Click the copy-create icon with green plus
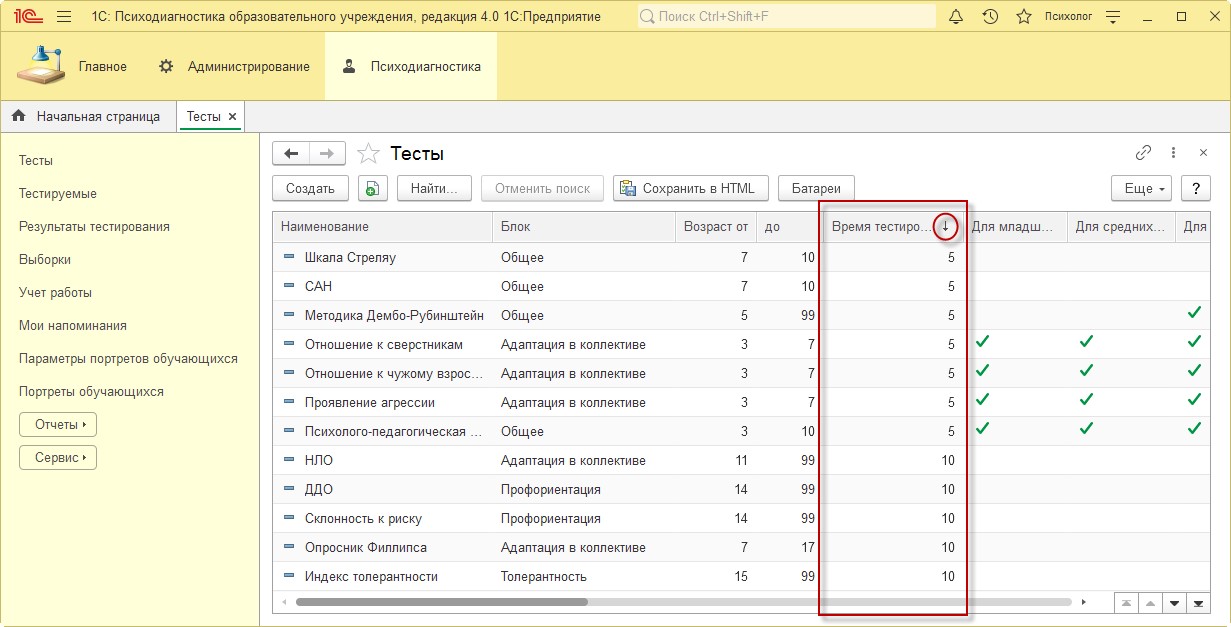 (372, 188)
